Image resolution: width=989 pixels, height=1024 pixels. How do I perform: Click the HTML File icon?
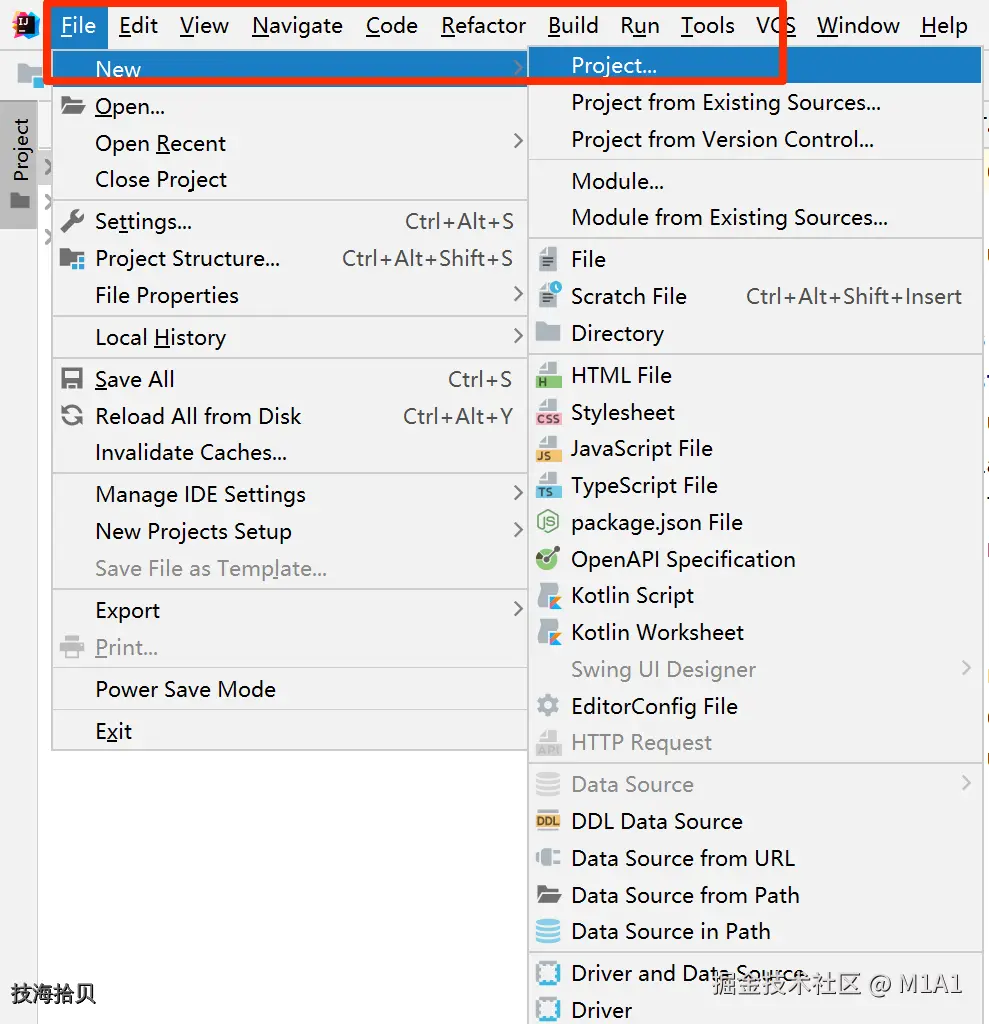coord(548,375)
